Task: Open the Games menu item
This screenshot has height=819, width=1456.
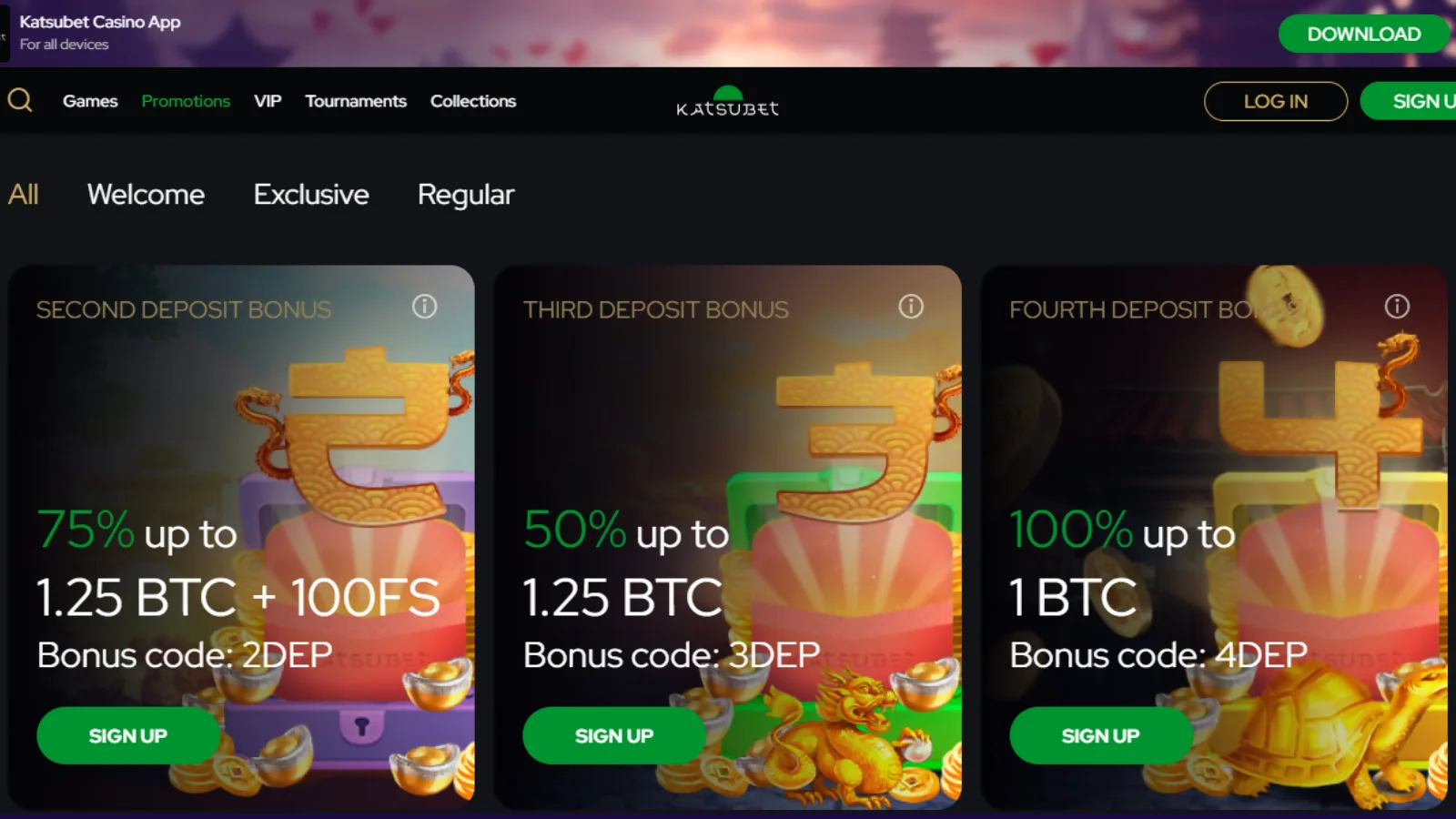Action: pyautogui.click(x=90, y=101)
